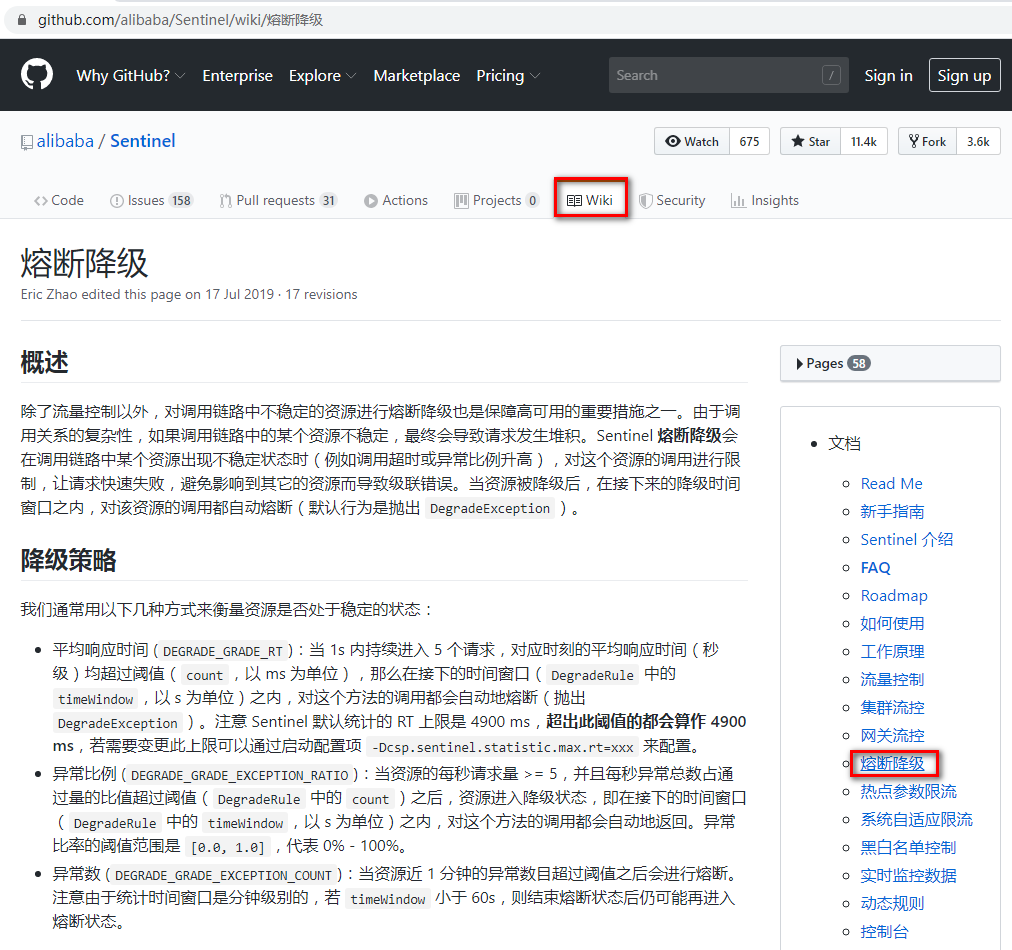The image size is (1012, 950).
Task: Open the 3.6k forks count
Action: pos(978,141)
